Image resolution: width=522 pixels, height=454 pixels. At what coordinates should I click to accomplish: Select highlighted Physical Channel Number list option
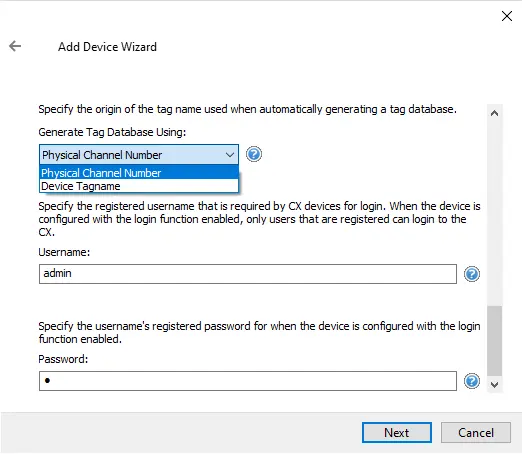139,173
